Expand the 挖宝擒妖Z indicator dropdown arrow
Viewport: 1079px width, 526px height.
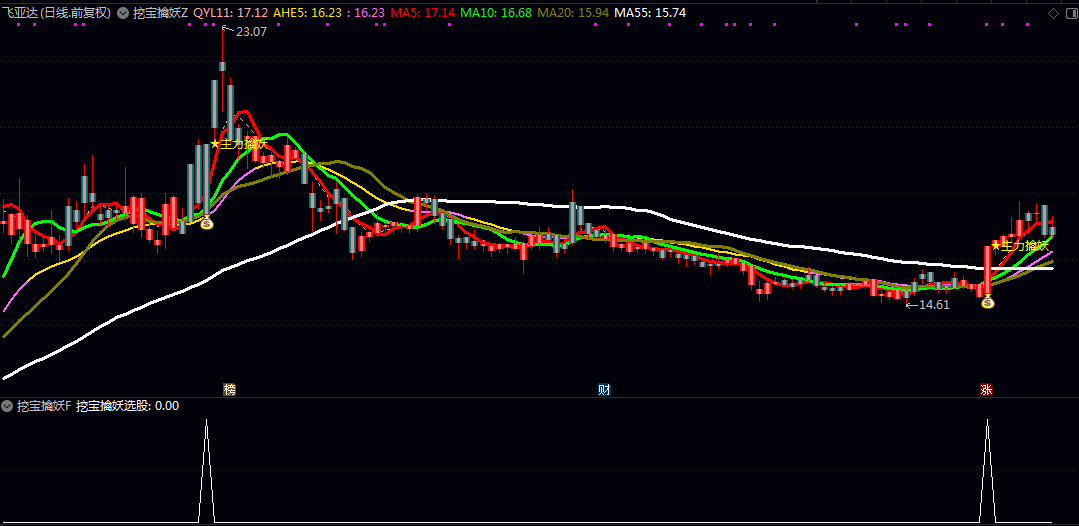[x=124, y=14]
